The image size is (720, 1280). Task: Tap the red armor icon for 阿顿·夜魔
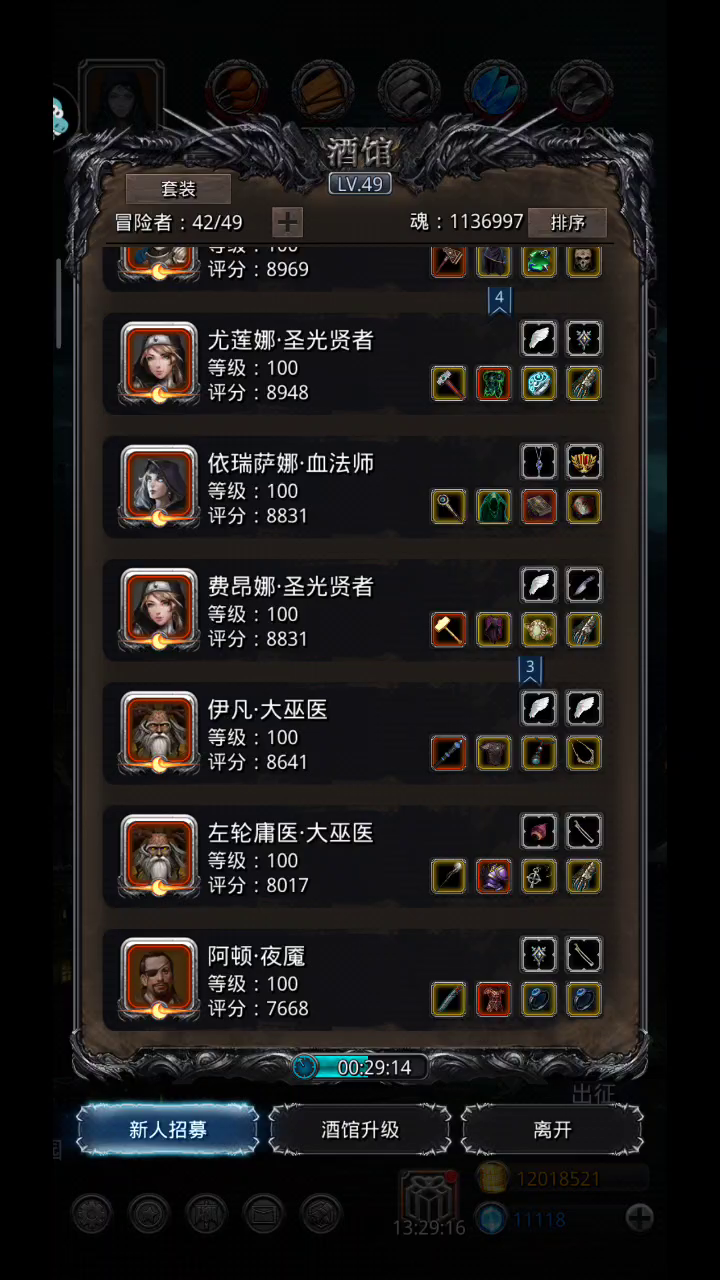point(493,999)
